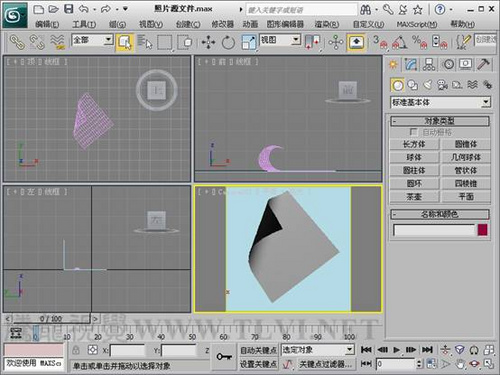Select the Move tool
This screenshot has height=375, width=500.
click(209, 42)
